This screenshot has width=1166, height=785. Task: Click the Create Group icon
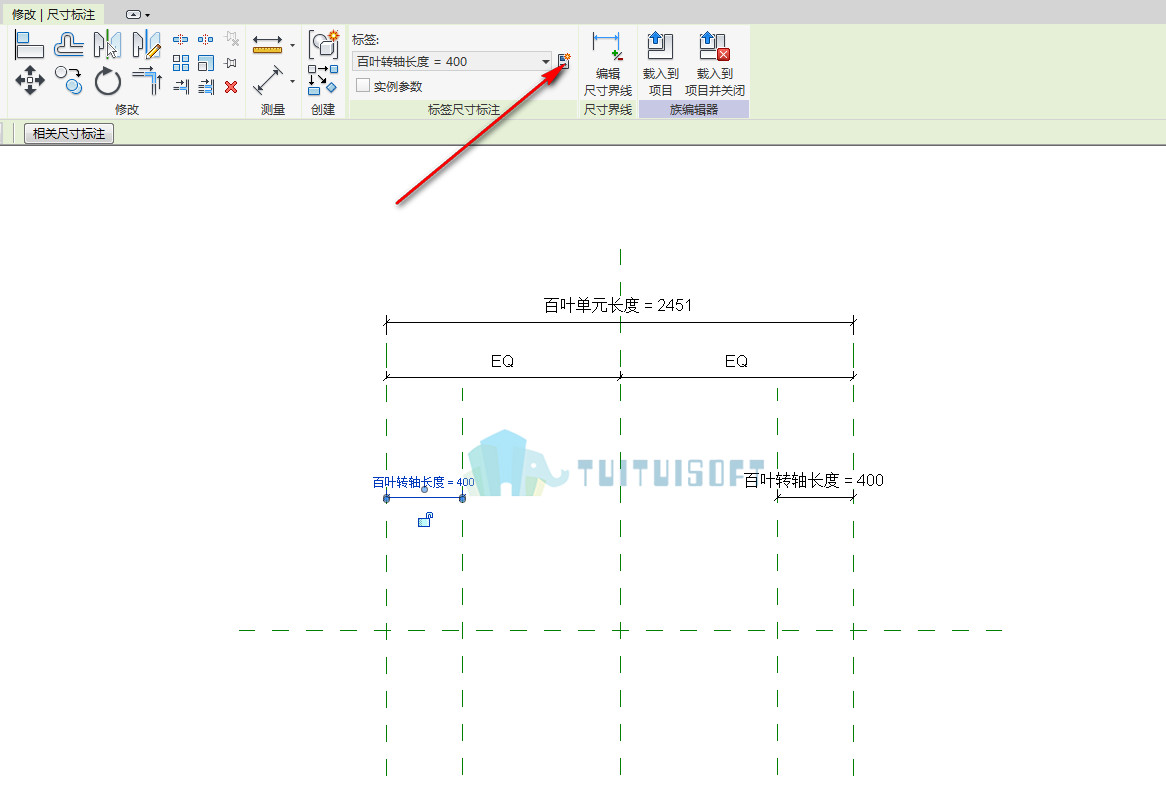pyautogui.click(x=323, y=45)
